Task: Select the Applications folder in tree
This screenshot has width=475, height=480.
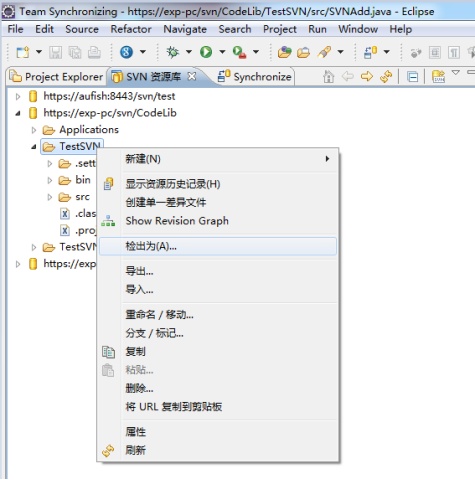Action: tap(89, 130)
